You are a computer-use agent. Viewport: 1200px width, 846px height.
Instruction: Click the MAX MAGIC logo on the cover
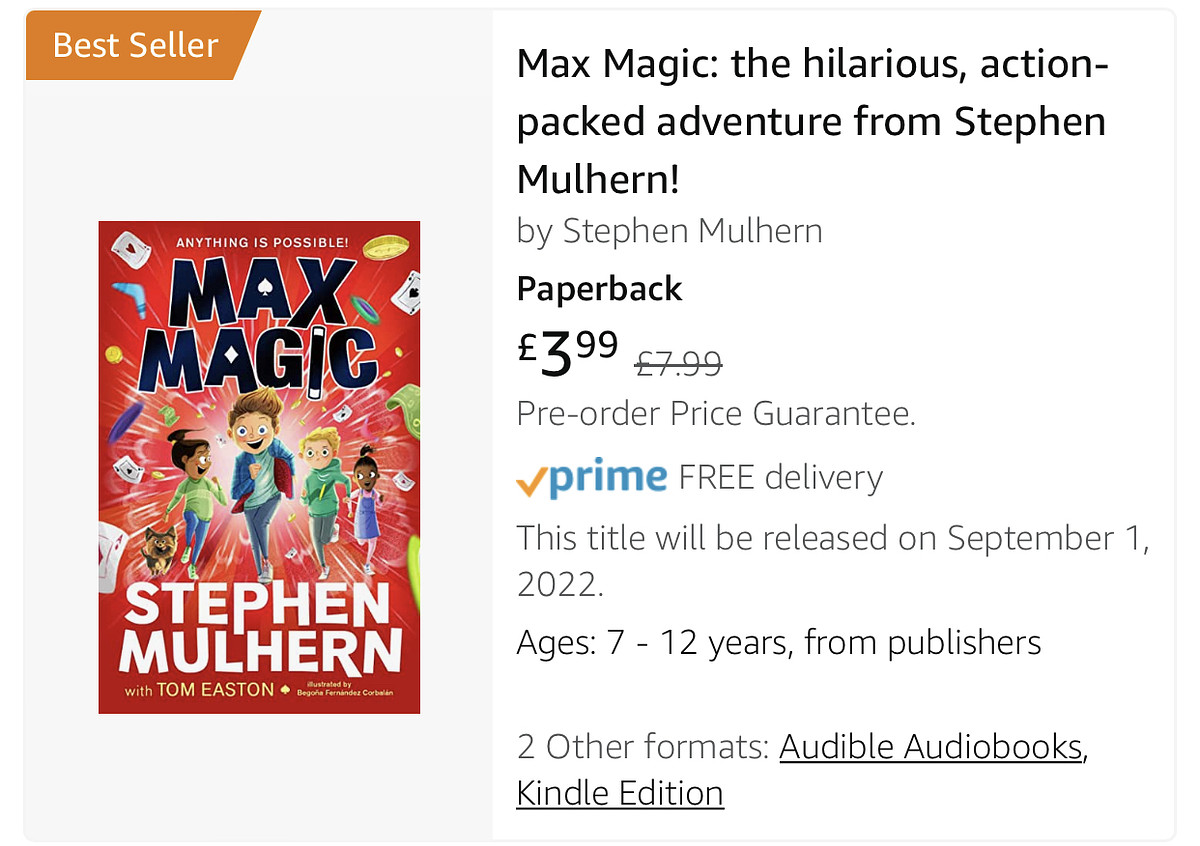(x=263, y=325)
